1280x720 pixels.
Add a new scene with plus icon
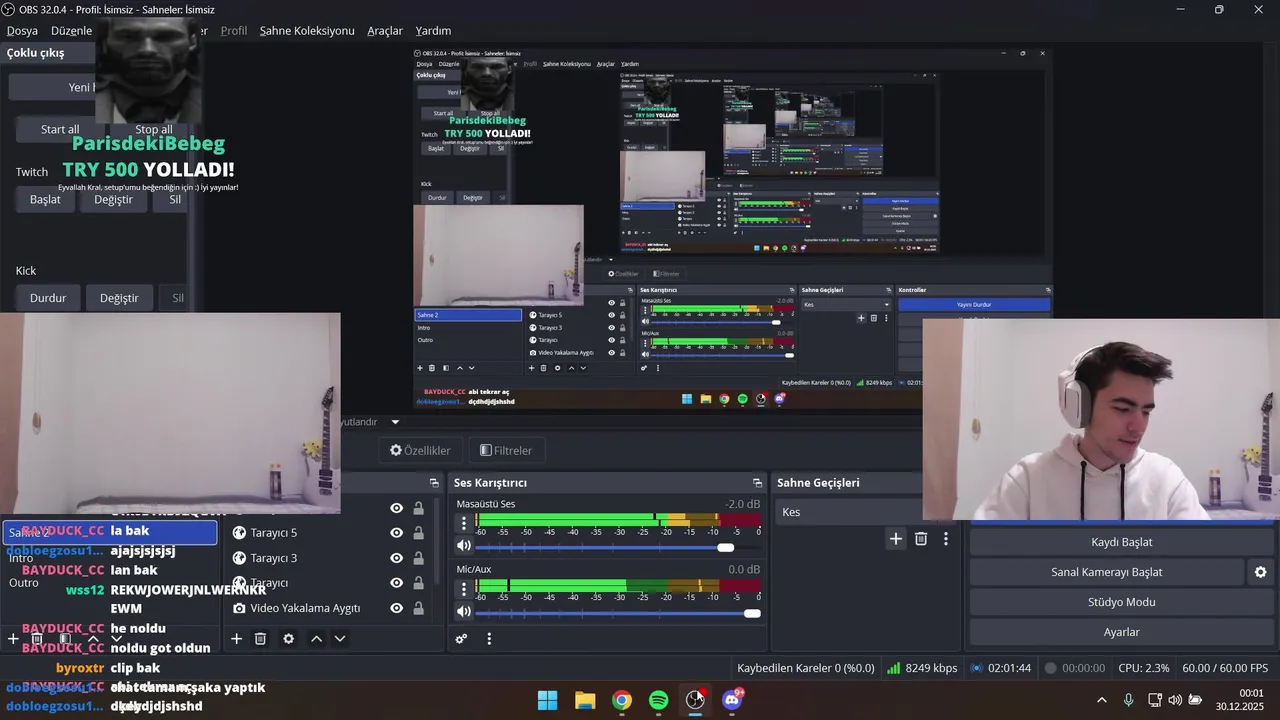pyautogui.click(x=13, y=638)
